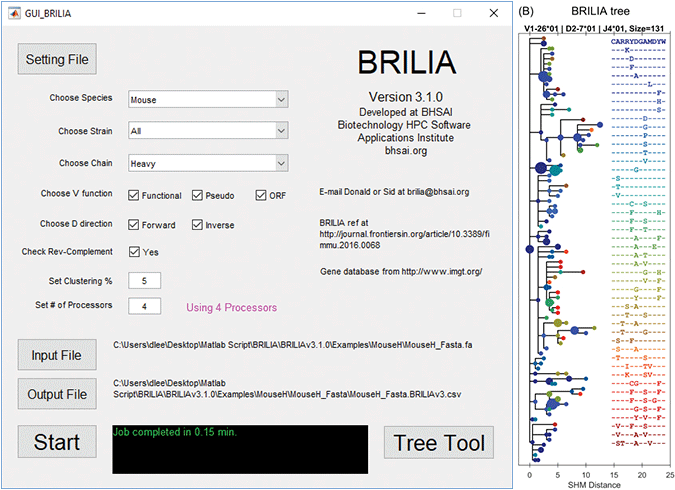Click the SHM Distance axis label
The width and height of the screenshot is (675, 490).
pyautogui.click(x=594, y=485)
